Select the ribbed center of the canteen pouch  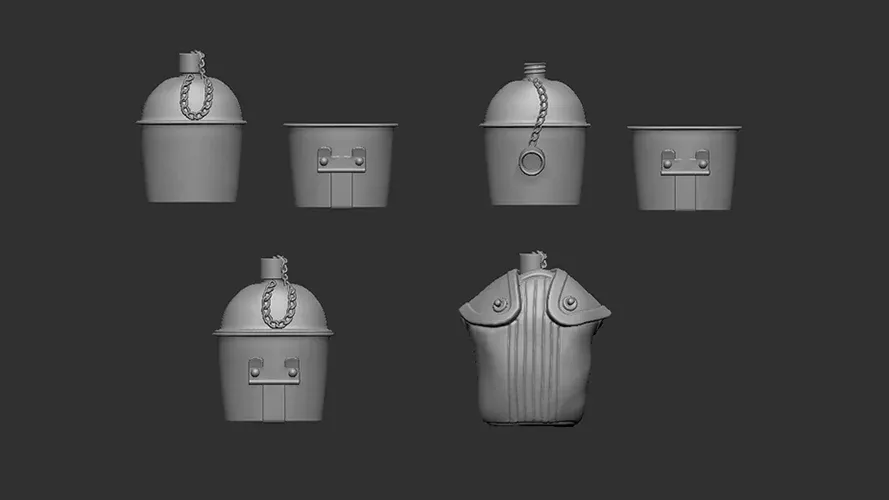(534, 351)
